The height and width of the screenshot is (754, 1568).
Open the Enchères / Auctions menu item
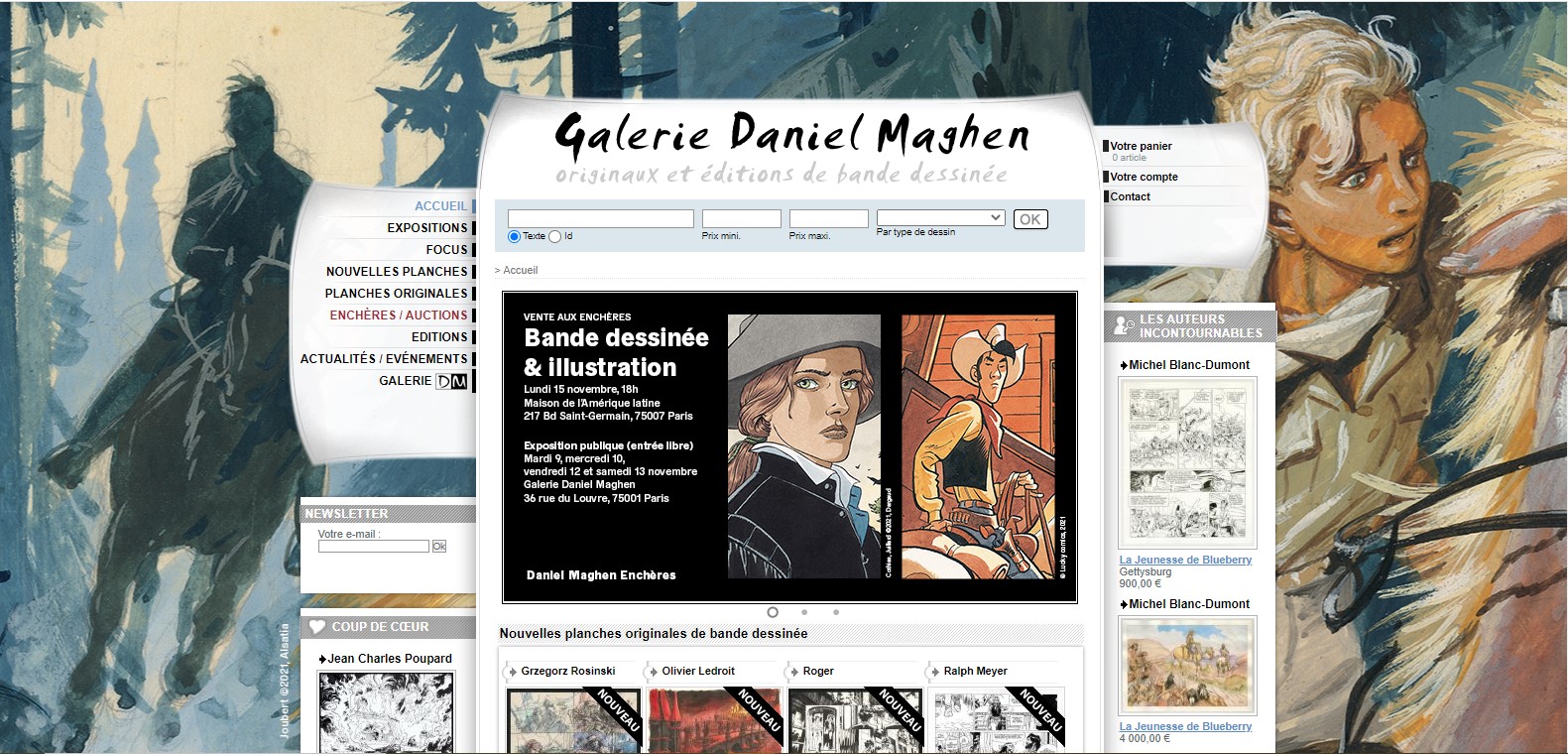click(398, 315)
